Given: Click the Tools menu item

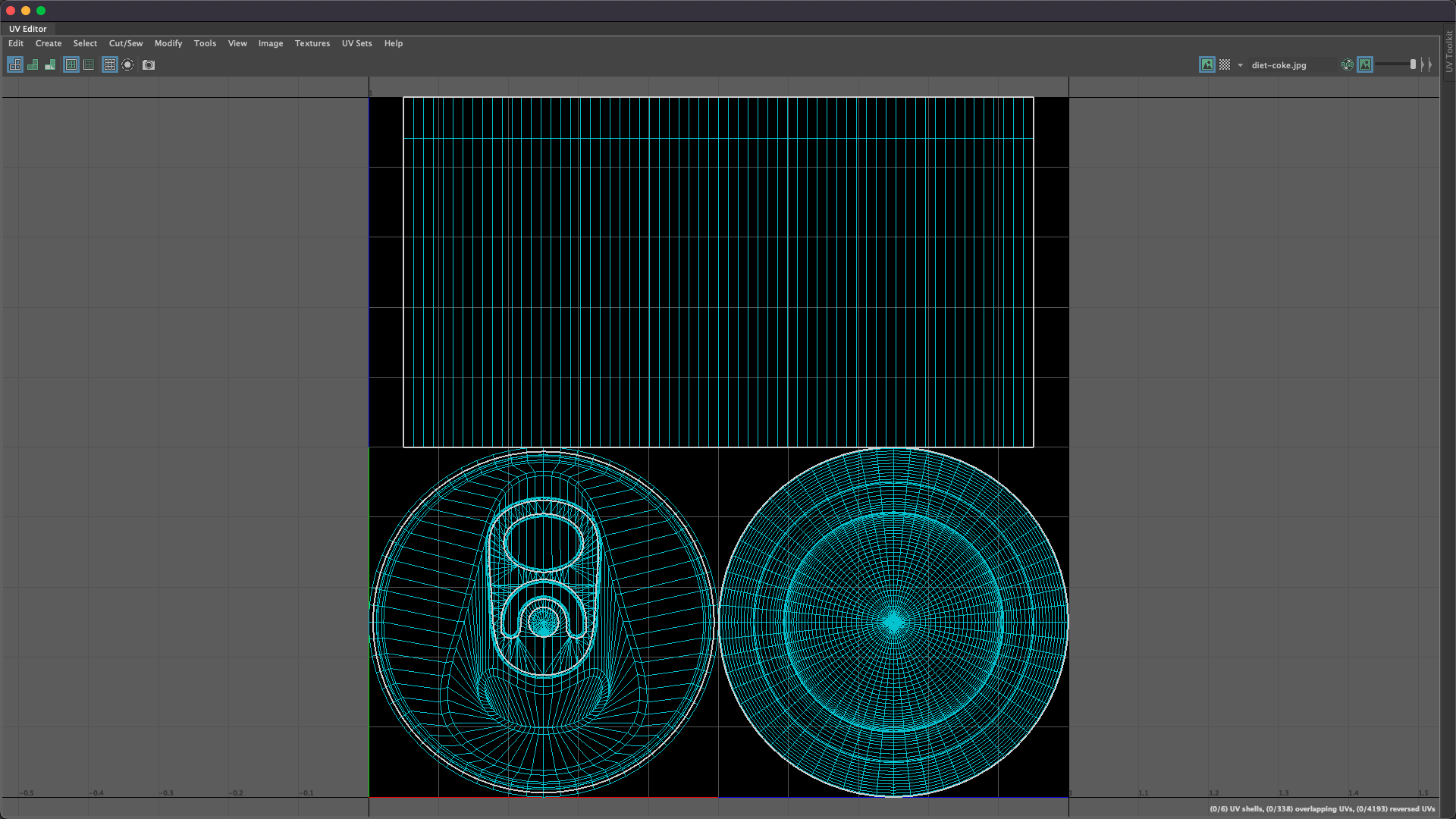Looking at the screenshot, I should pos(205,43).
